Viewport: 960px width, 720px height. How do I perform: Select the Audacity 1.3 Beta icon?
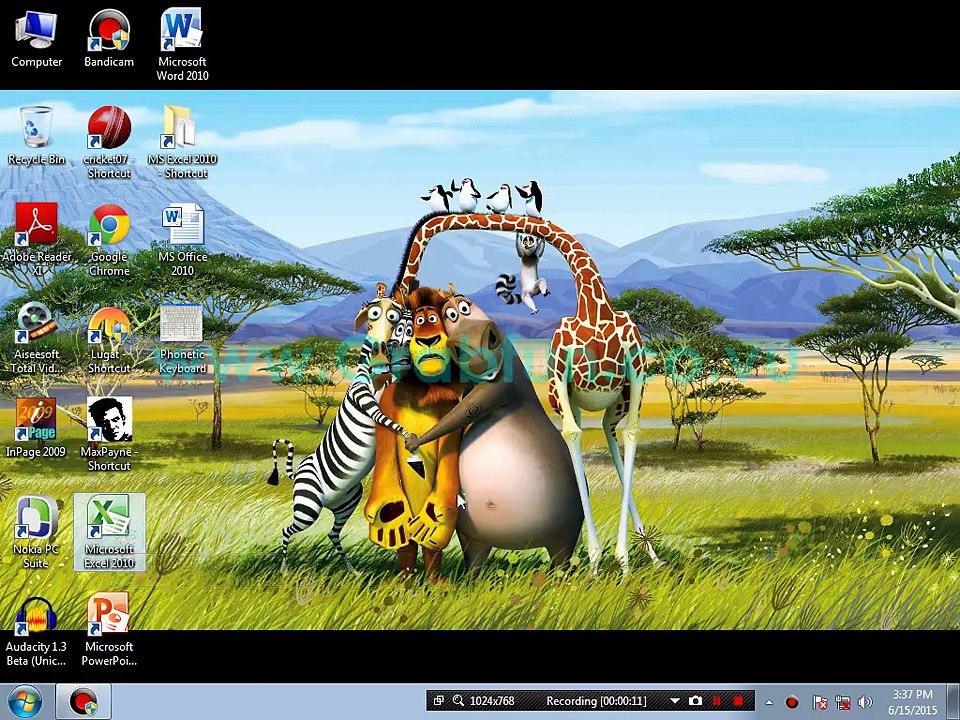(36, 631)
